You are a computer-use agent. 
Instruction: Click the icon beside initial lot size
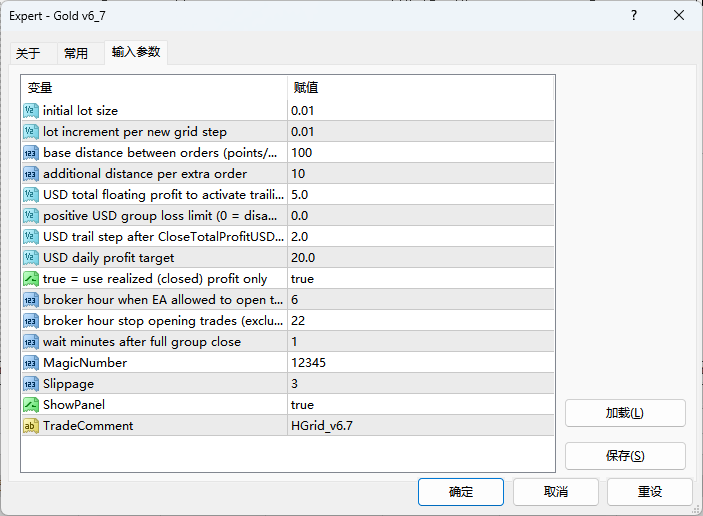[x=30, y=111]
